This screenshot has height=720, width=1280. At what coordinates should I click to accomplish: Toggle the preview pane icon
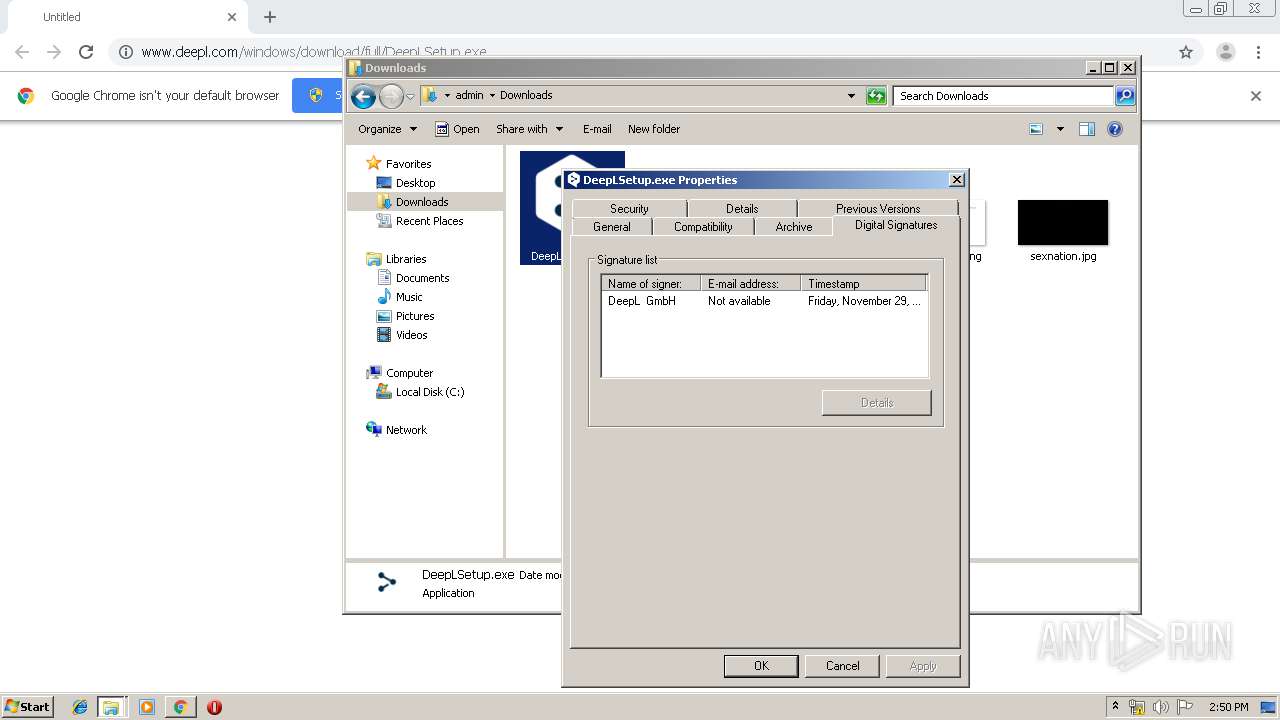[1087, 129]
